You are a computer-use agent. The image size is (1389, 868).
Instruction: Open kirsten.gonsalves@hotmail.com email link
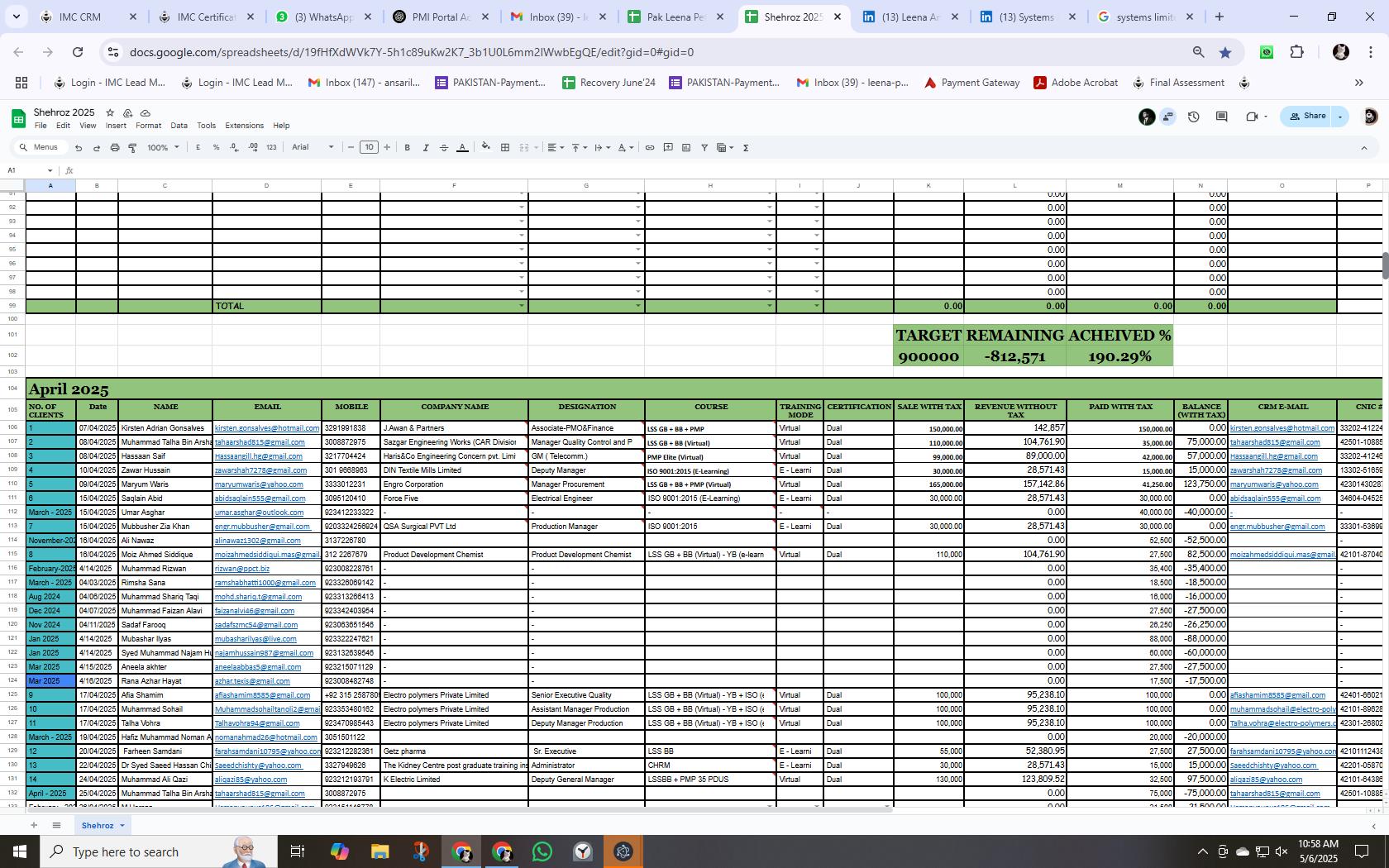pos(266,428)
